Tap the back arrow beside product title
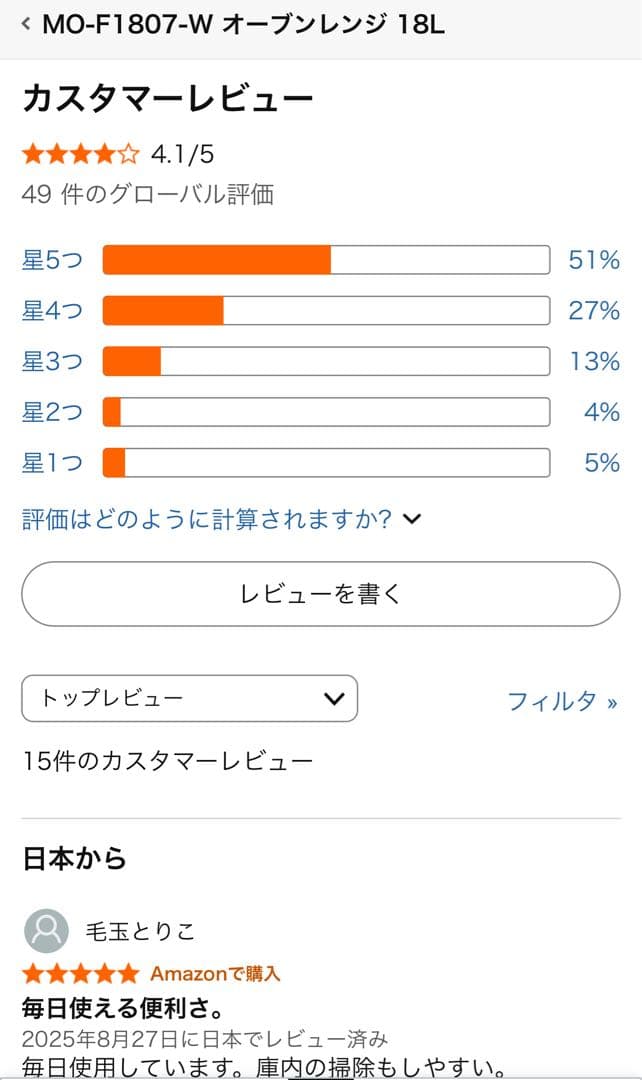Image resolution: width=642 pixels, height=1080 pixels. pyautogui.click(x=25, y=24)
